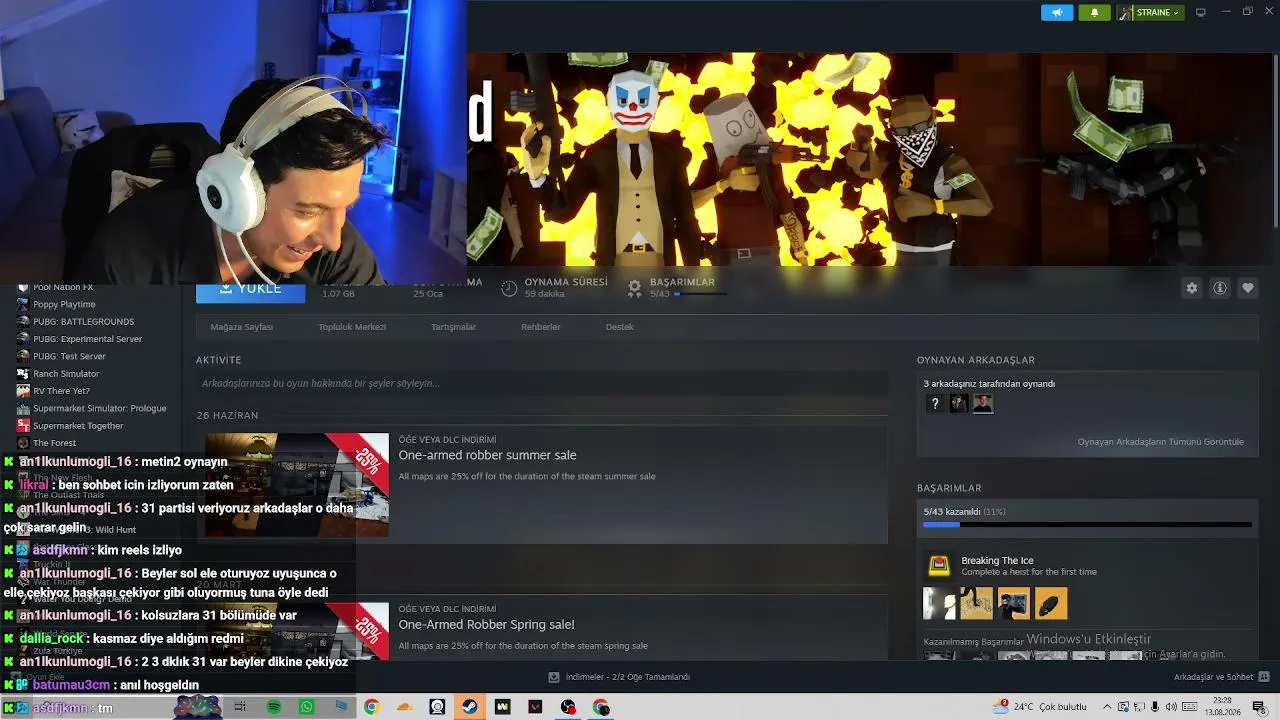The image size is (1280, 720).
Task: Switch to Big Picture mode icon
Action: tap(1201, 12)
